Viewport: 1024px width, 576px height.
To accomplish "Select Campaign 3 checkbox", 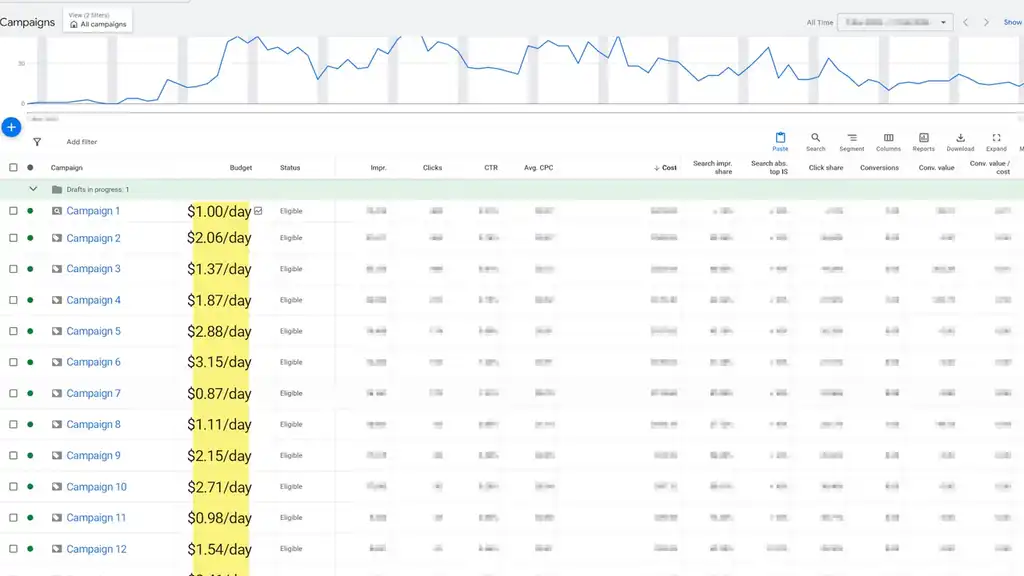I will 13,268.
